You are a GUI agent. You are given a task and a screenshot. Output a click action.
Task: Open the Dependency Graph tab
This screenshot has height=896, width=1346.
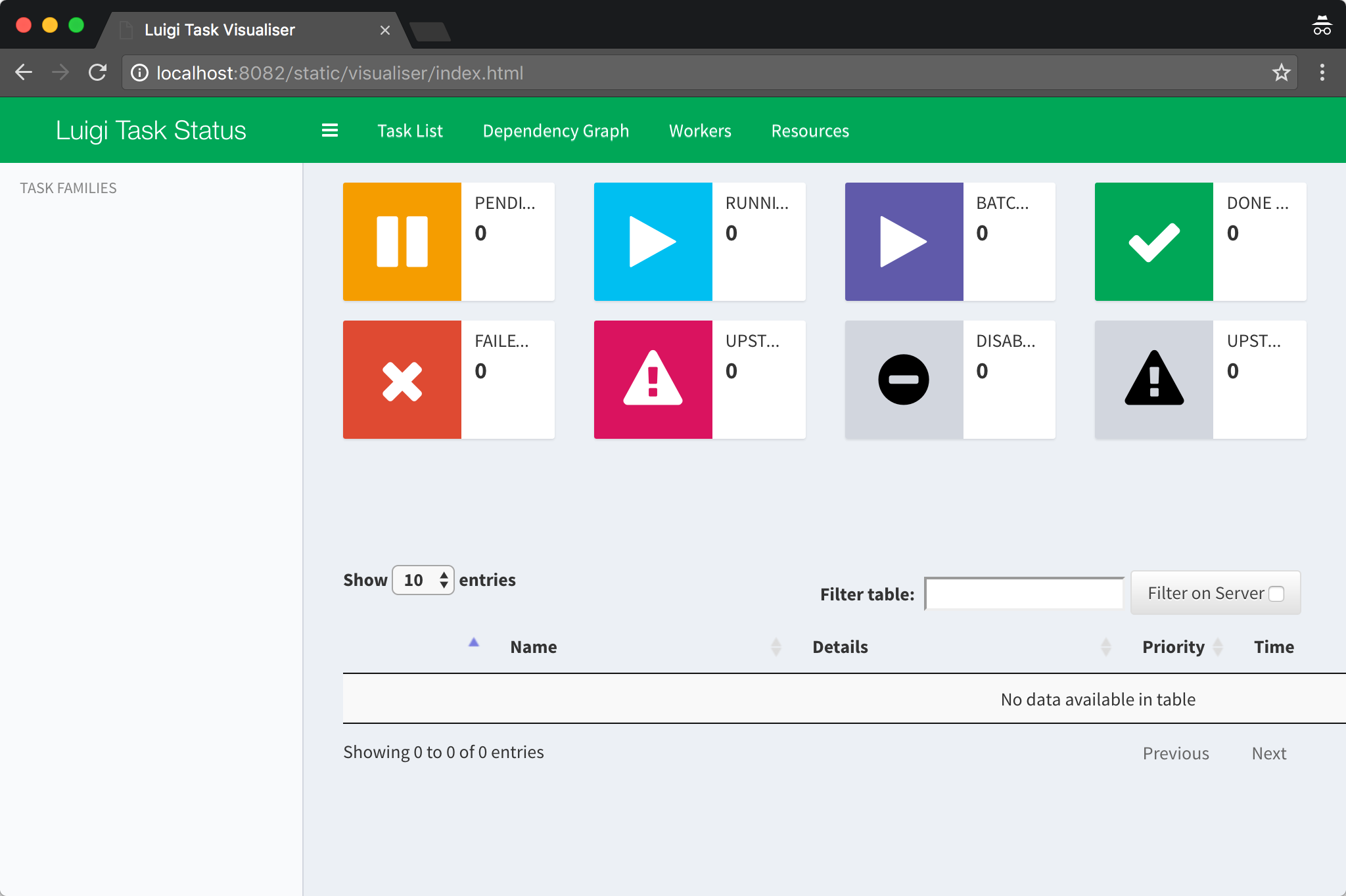pyautogui.click(x=556, y=131)
